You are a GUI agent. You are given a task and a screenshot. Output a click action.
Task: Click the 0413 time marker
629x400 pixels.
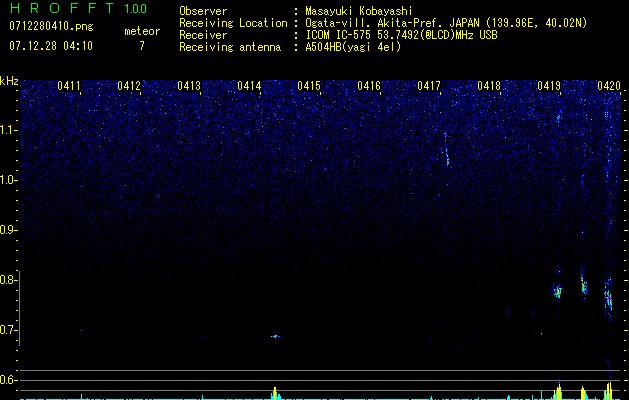click(x=189, y=85)
